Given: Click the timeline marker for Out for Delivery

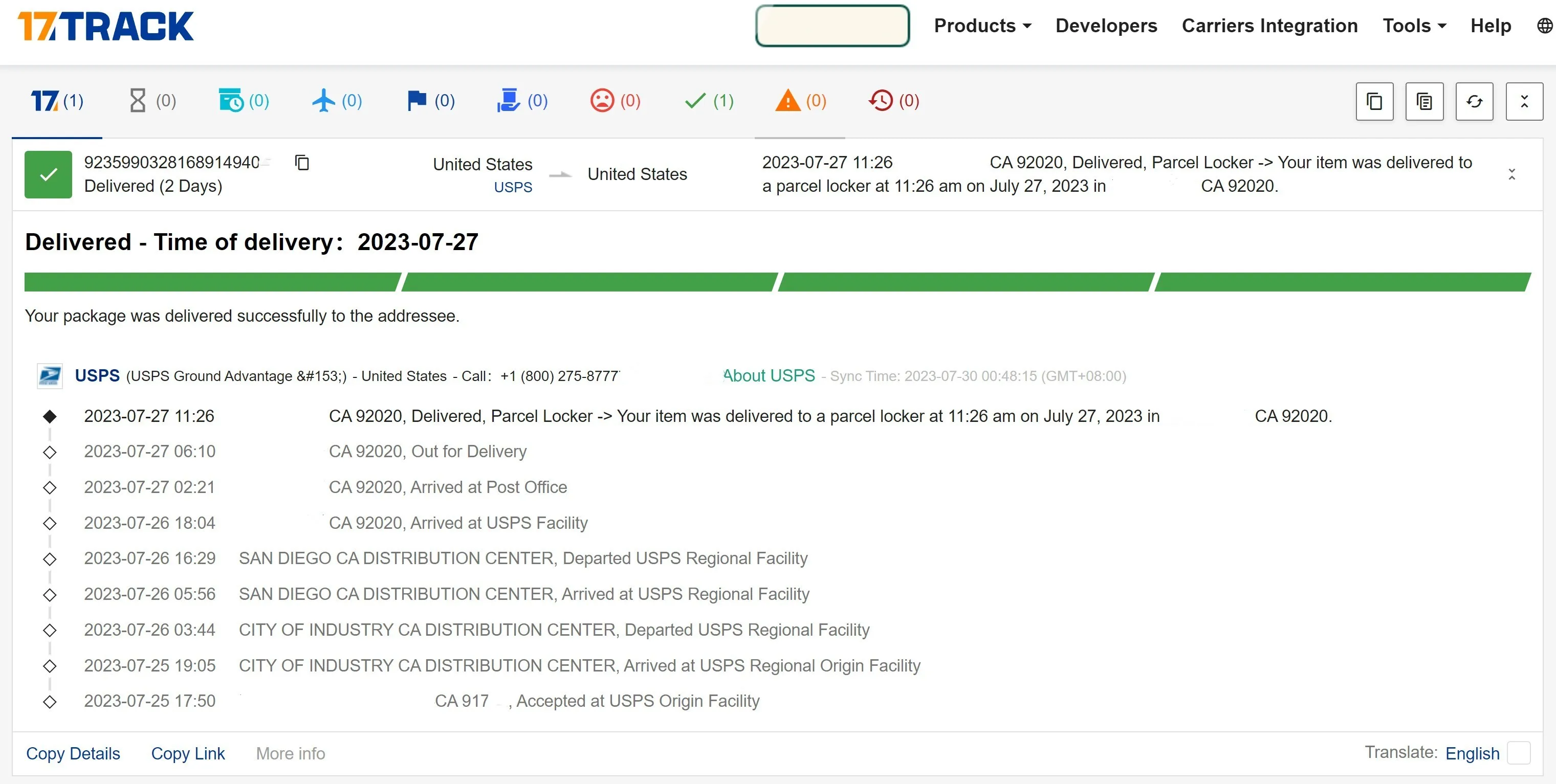Looking at the screenshot, I should click(50, 452).
